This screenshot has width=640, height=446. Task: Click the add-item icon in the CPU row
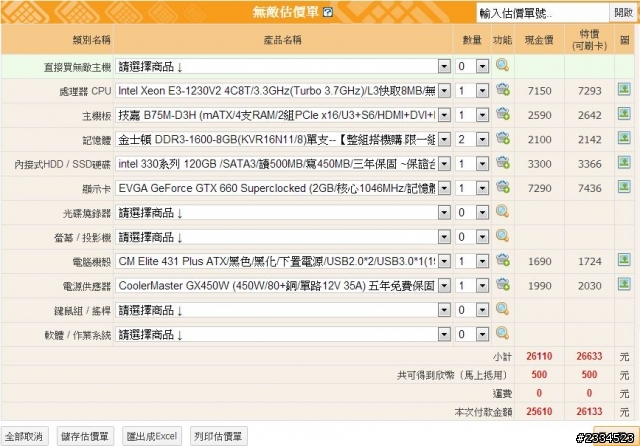pos(502,91)
